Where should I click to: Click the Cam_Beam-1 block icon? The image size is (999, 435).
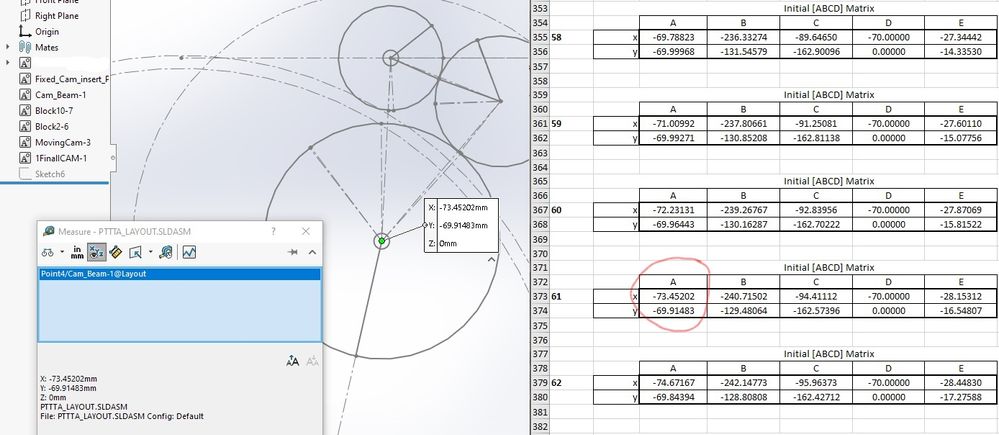[x=25, y=95]
